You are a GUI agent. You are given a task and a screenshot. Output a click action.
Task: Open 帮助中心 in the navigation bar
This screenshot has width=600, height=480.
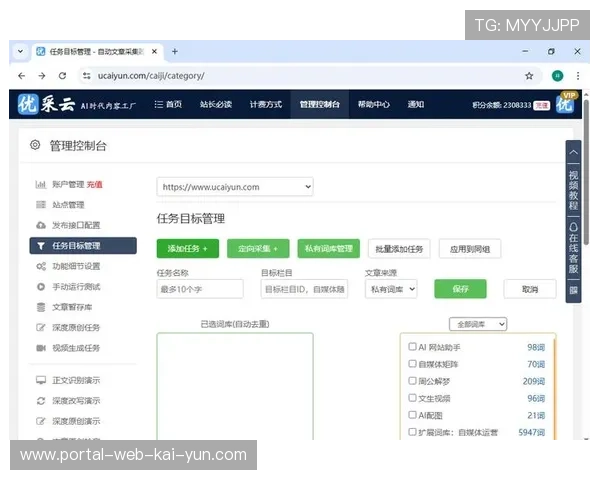(x=373, y=105)
